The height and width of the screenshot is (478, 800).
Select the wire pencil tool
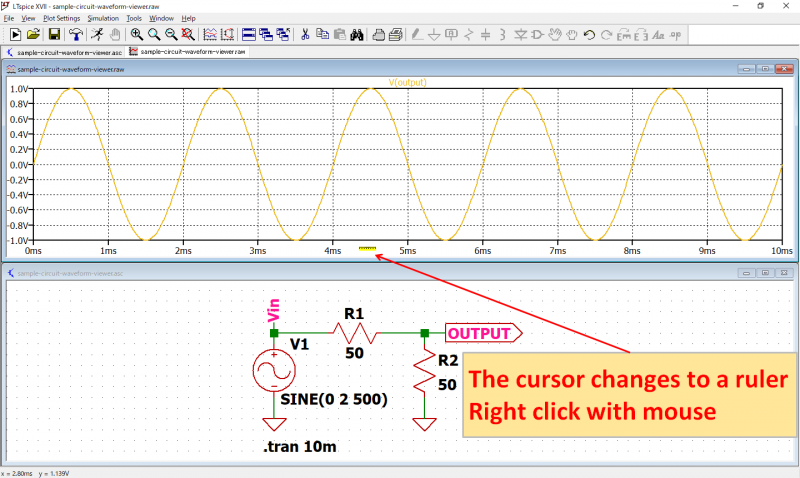[x=417, y=35]
